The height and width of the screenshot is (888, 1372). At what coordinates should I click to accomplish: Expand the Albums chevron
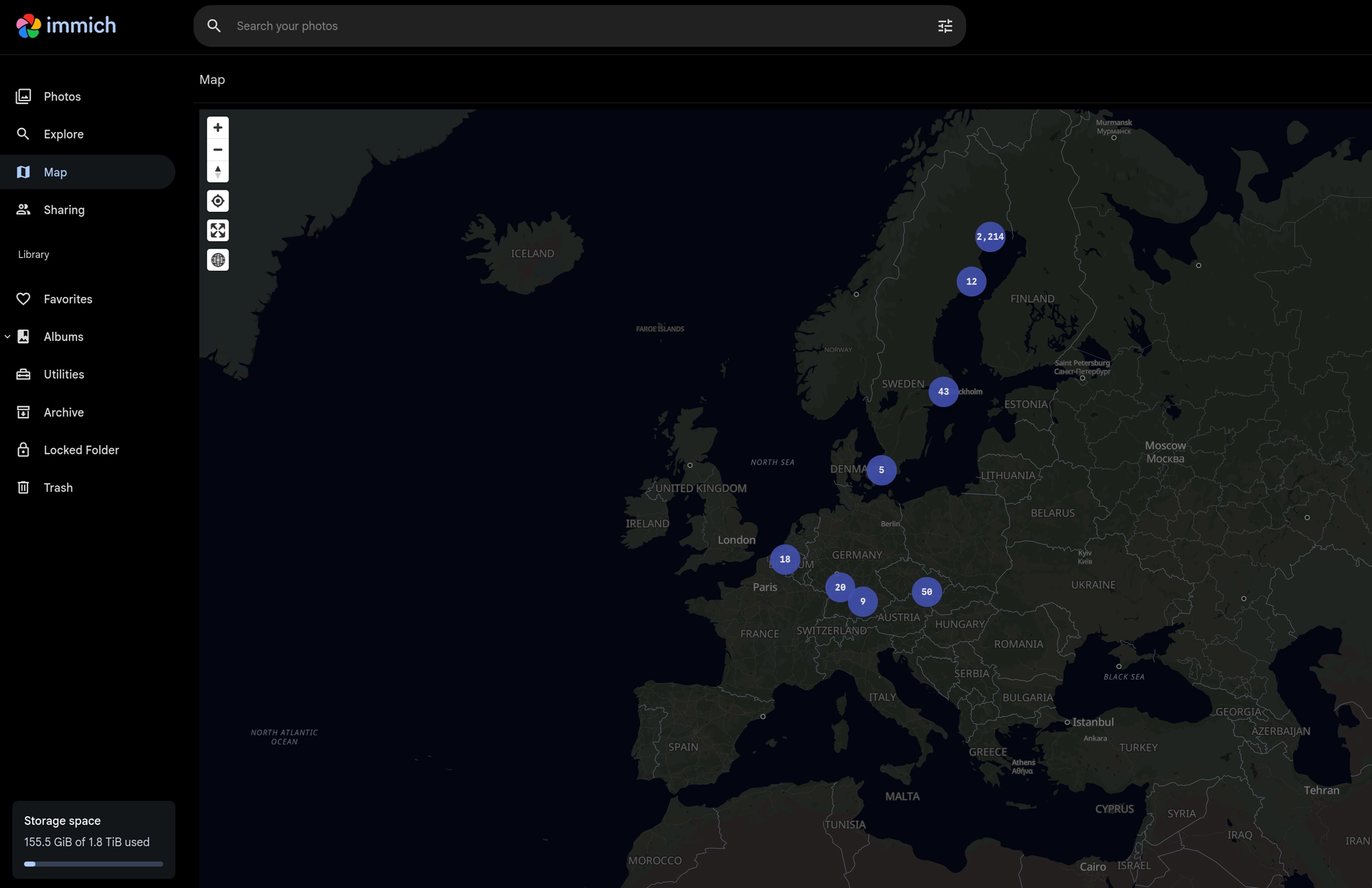click(7, 336)
